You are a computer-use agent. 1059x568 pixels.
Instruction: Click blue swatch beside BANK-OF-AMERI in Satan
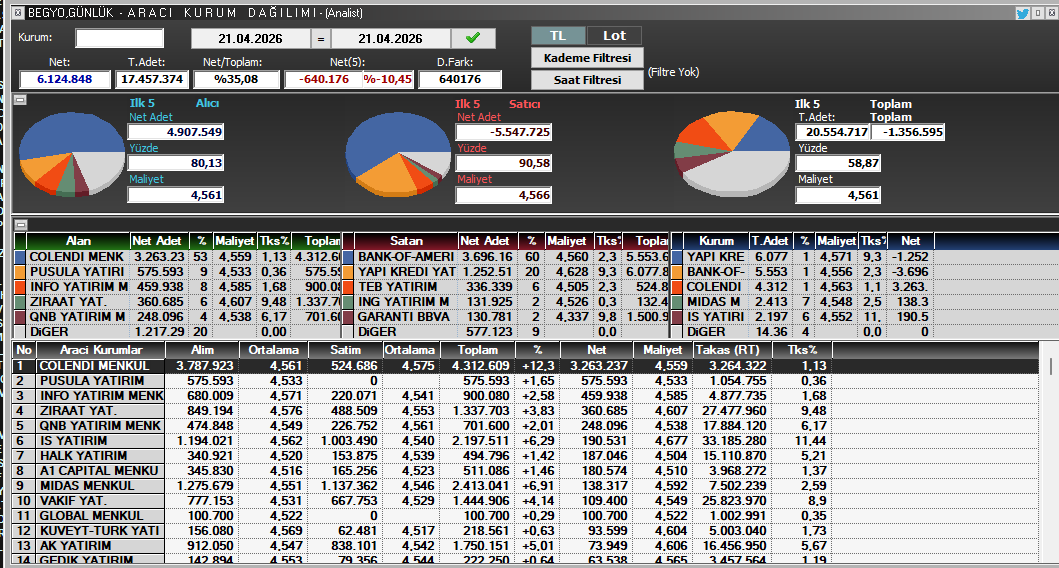(348, 257)
